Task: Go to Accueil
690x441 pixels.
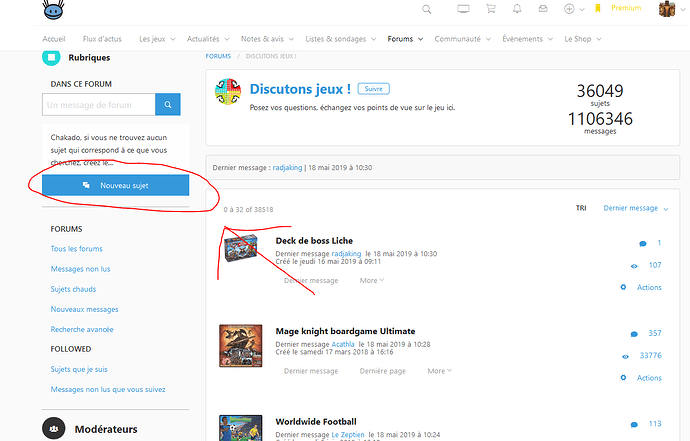Action: tap(54, 39)
